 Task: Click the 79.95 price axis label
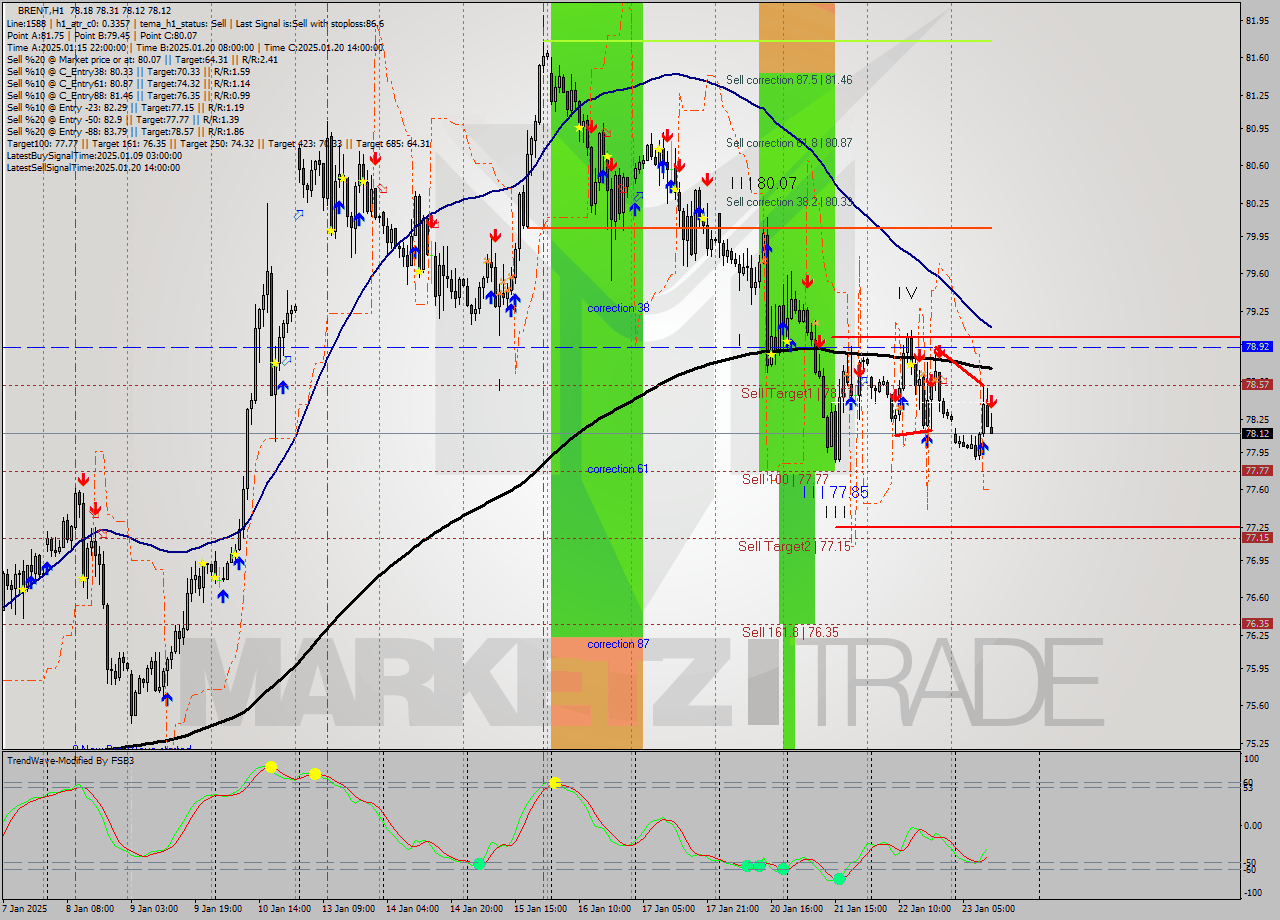click(x=1257, y=237)
